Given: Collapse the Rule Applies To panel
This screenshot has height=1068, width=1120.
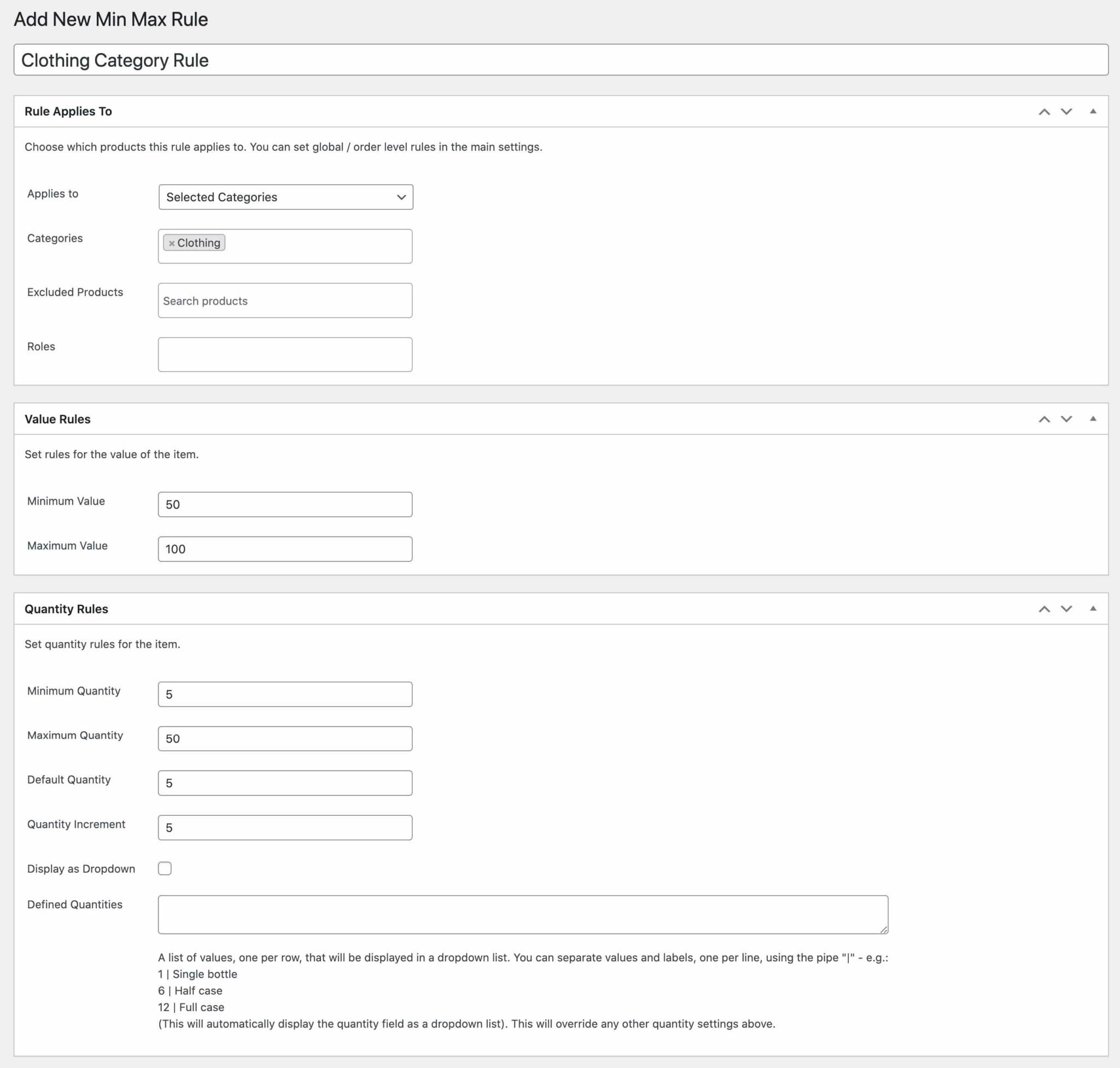Looking at the screenshot, I should pyautogui.click(x=1094, y=112).
